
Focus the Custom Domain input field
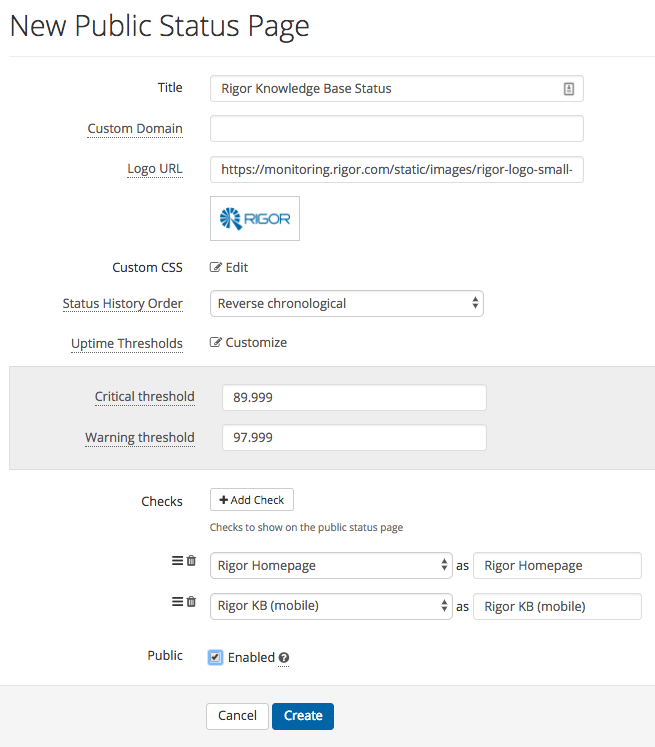pyautogui.click(x=397, y=129)
